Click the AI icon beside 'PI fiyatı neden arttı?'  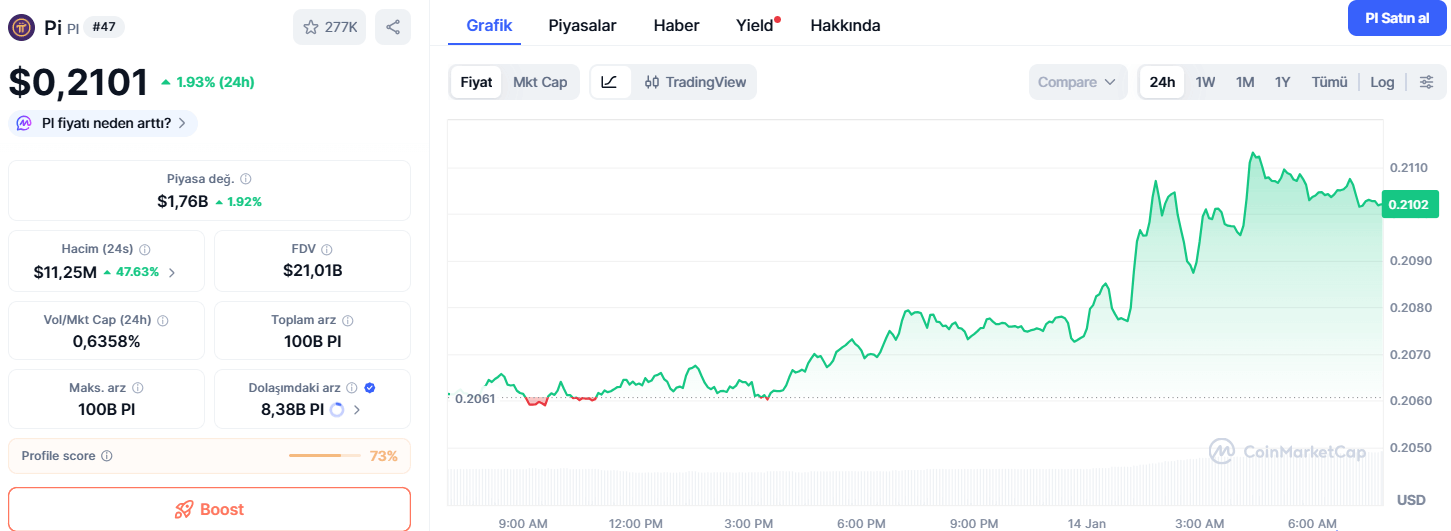24,123
